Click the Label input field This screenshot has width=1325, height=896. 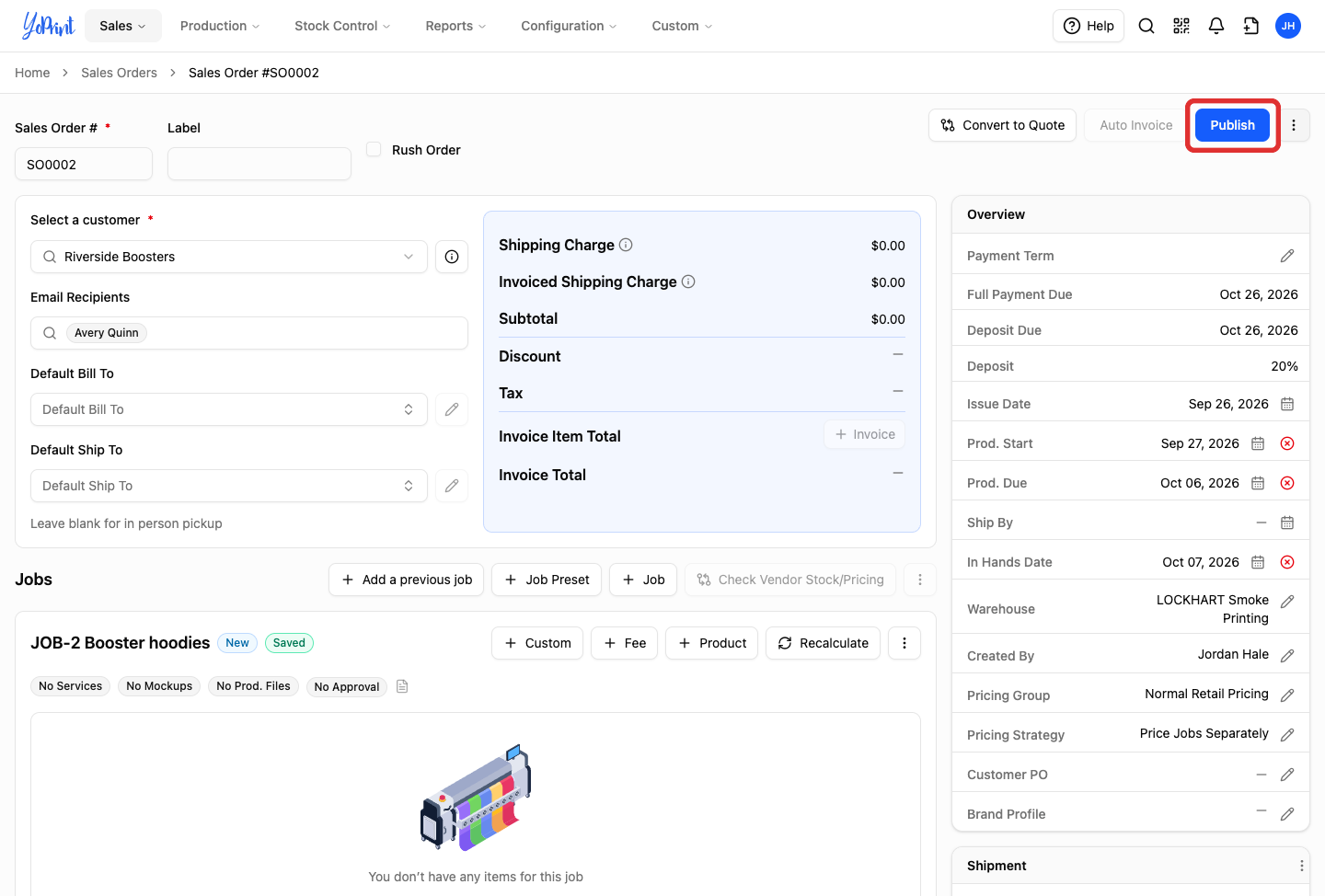259,164
